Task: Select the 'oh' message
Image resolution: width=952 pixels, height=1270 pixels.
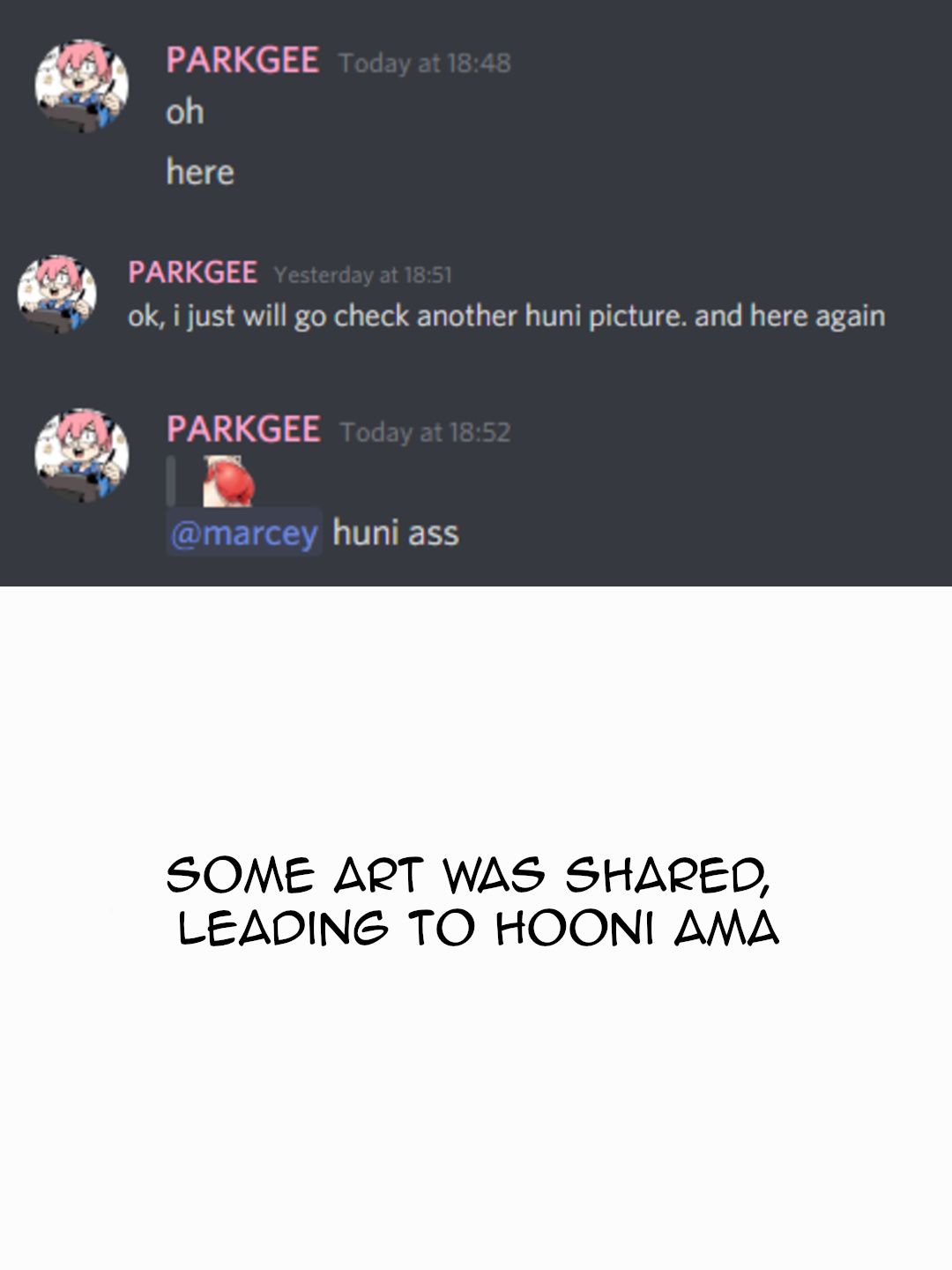Action: tap(185, 112)
